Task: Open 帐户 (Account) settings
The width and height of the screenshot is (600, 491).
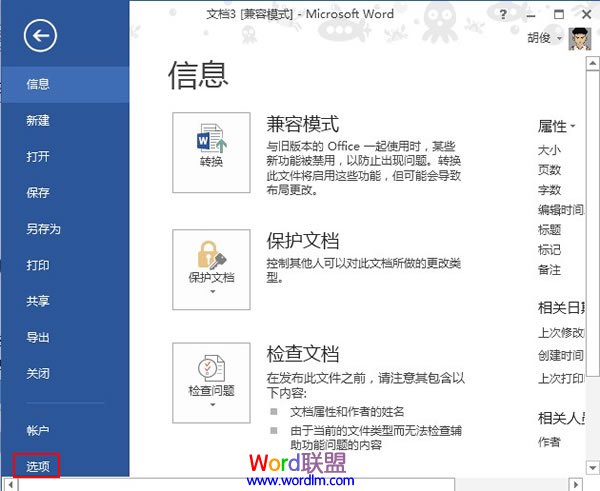Action: point(39,430)
